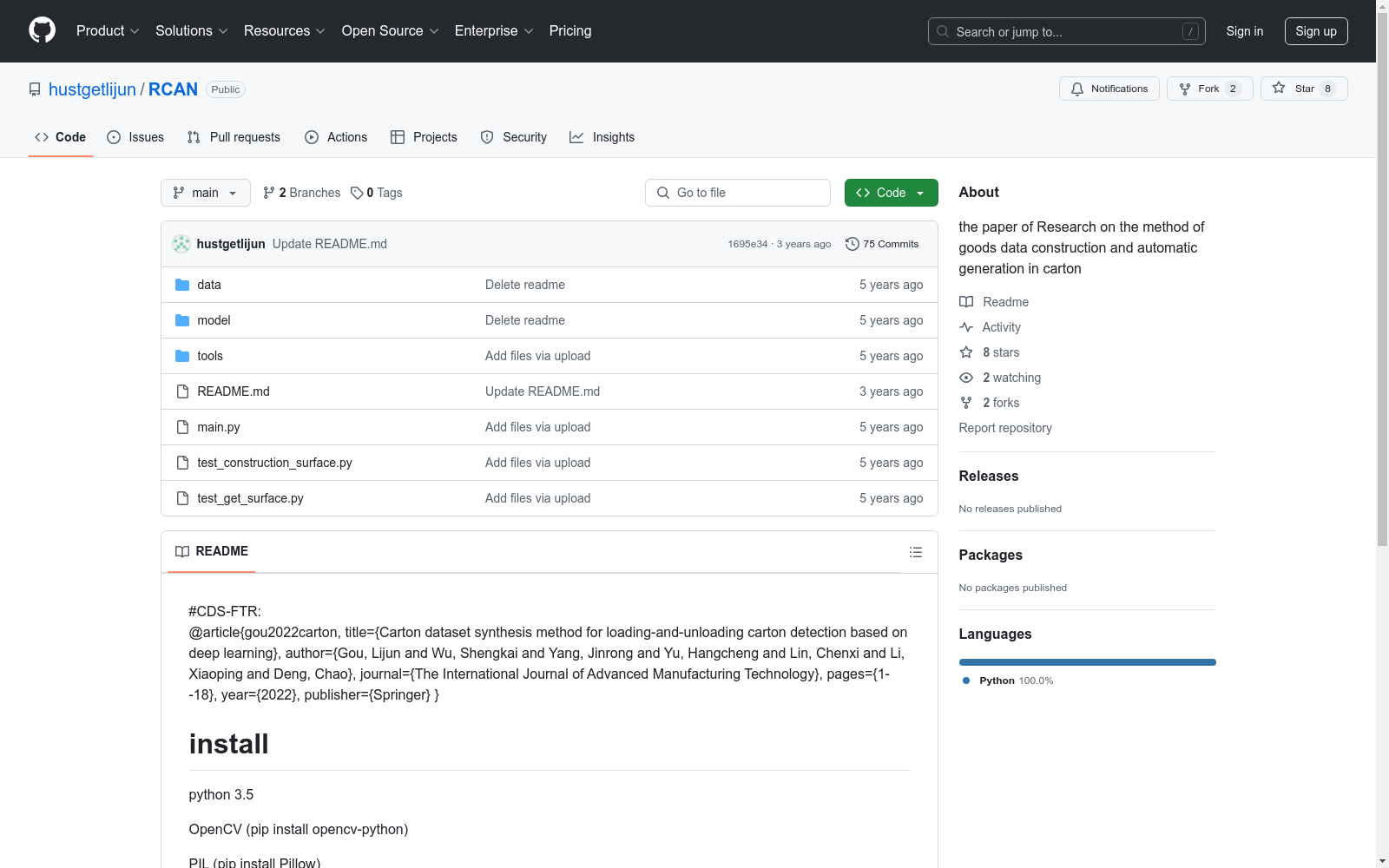Click the data folder icon

pos(182,285)
